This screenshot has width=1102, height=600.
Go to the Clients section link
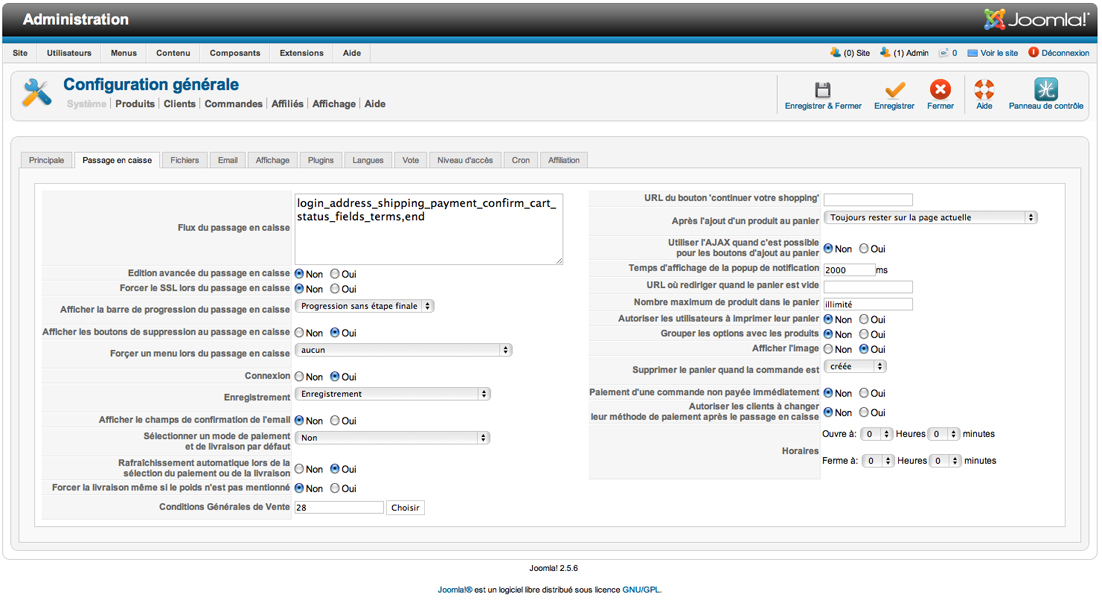coord(179,104)
